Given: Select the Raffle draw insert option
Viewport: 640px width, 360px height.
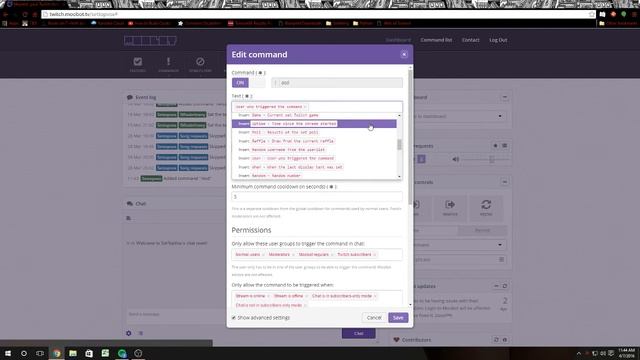Looking at the screenshot, I should click(x=314, y=141).
